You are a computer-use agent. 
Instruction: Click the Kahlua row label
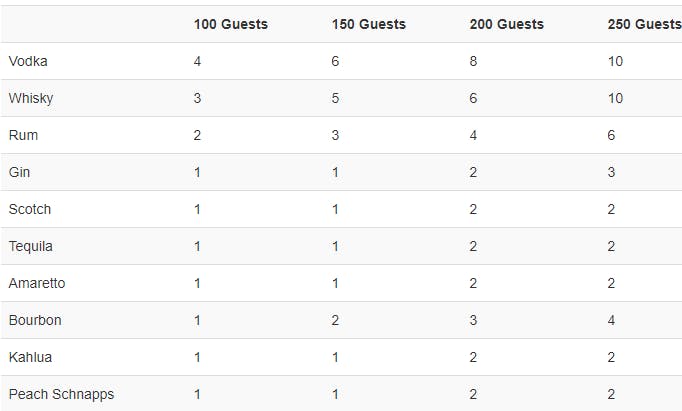[x=30, y=357]
